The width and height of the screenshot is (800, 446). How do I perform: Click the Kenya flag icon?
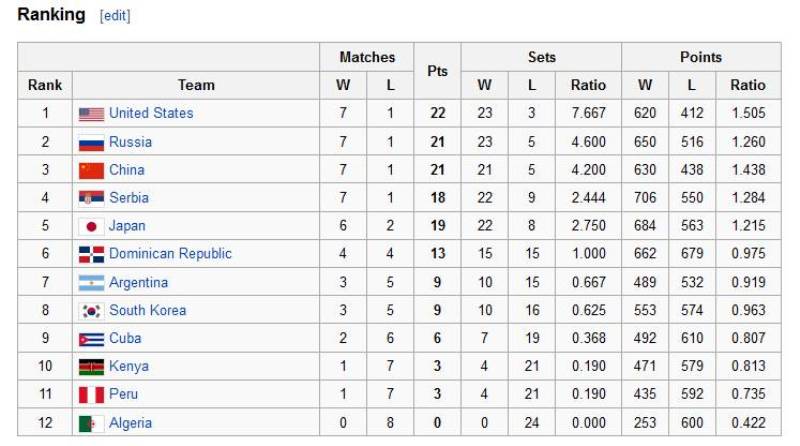(x=91, y=367)
